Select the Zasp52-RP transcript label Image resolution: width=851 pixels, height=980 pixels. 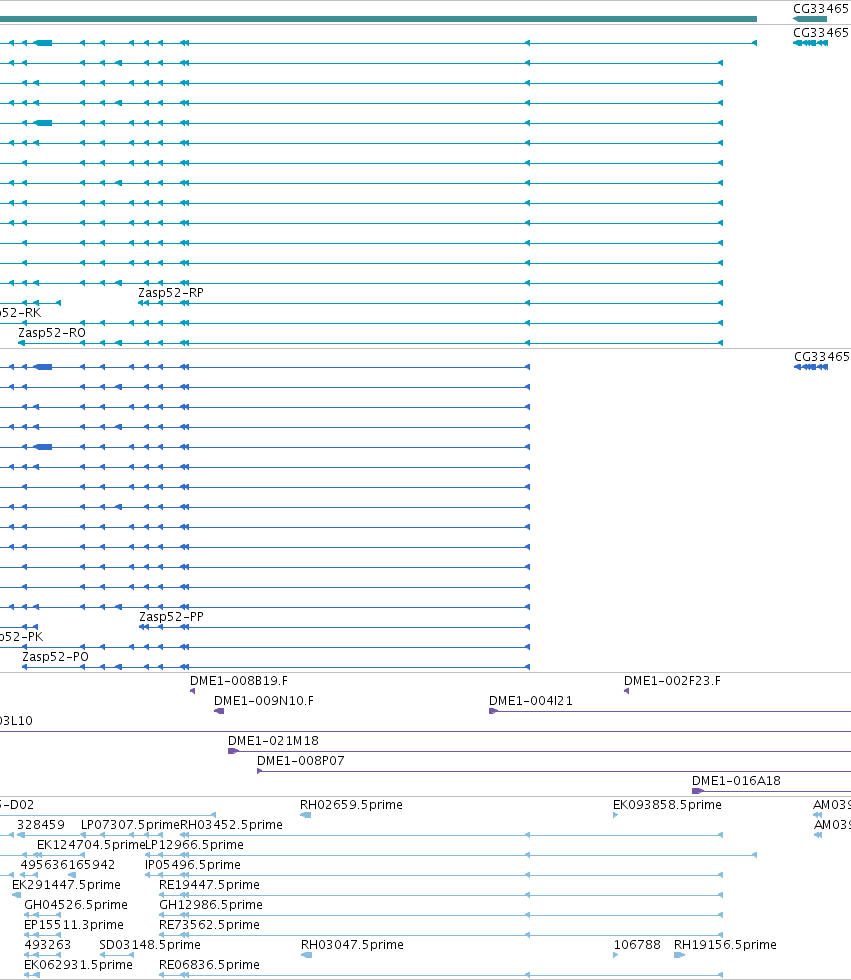[171, 292]
